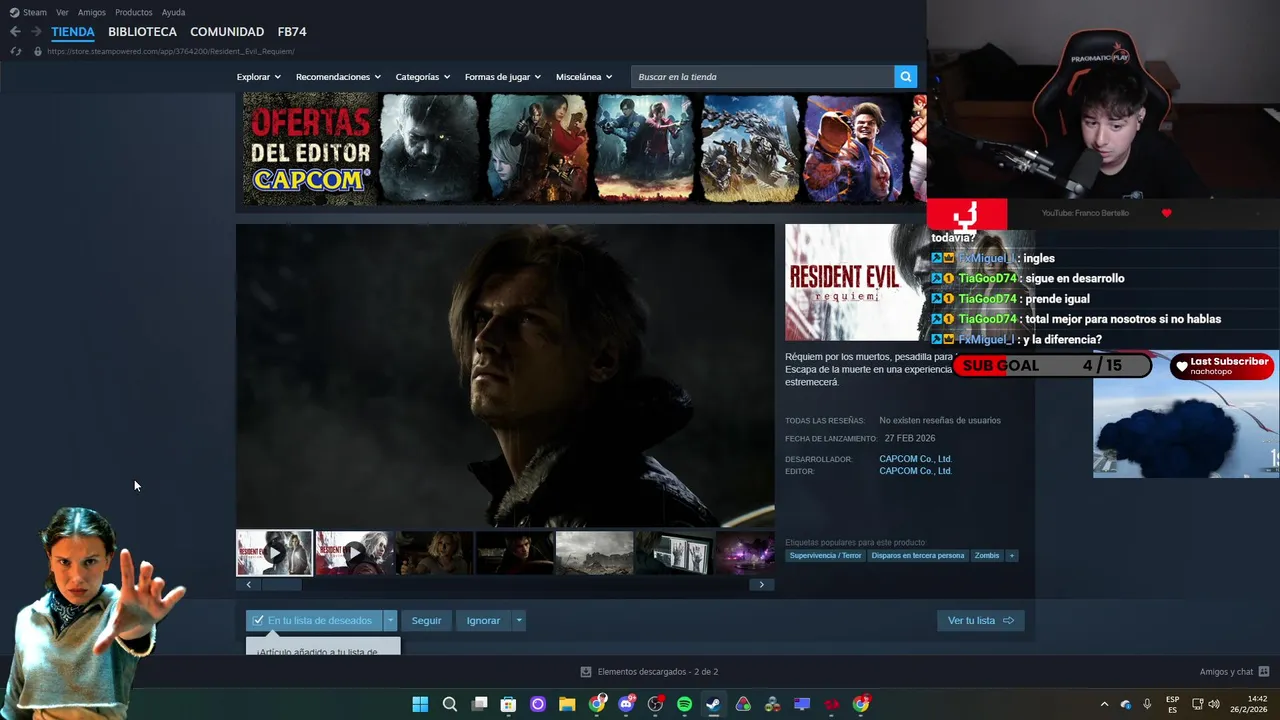The width and height of the screenshot is (1280, 720).
Task: Open the Amigos menu
Action: pyautogui.click(x=92, y=12)
